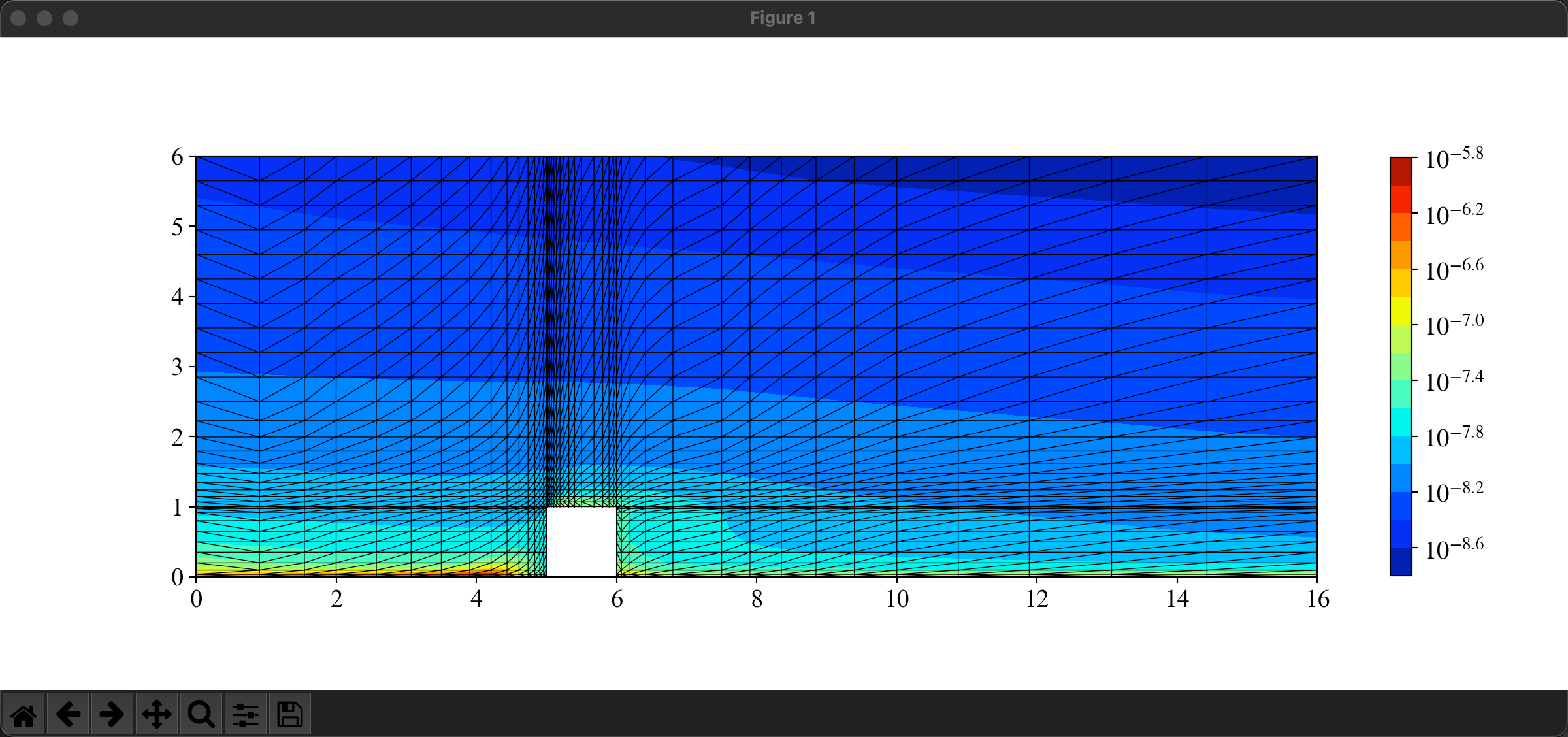Viewport: 1568px width, 737px height.
Task: Click y-axis tick label 3
Action: (x=177, y=367)
